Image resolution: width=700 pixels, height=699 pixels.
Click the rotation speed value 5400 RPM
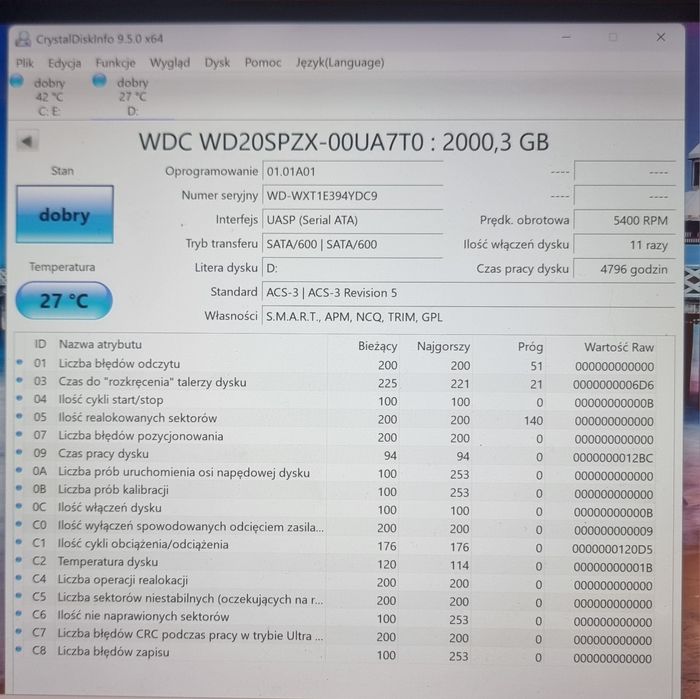click(x=624, y=221)
